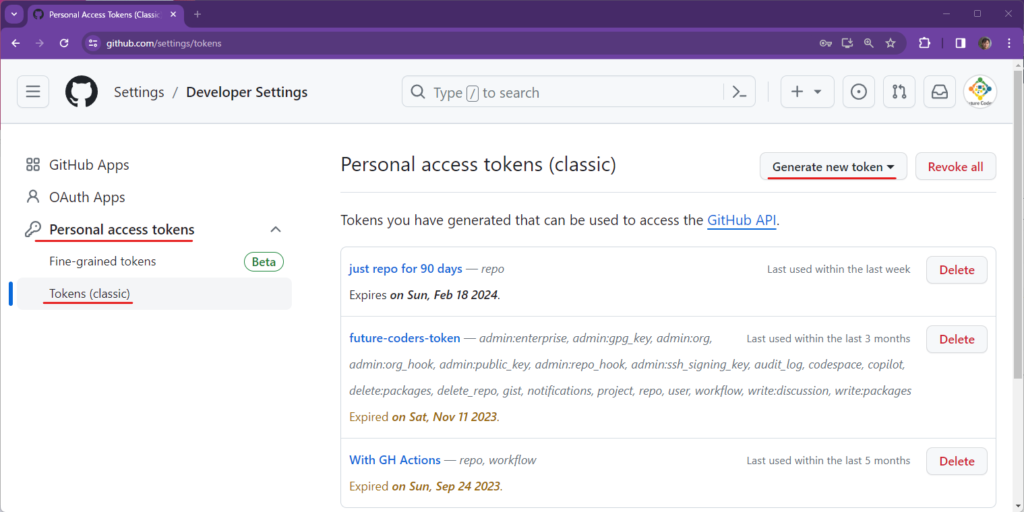Click 'Expires on Sun, Feb 18 2024' text

coord(425,295)
